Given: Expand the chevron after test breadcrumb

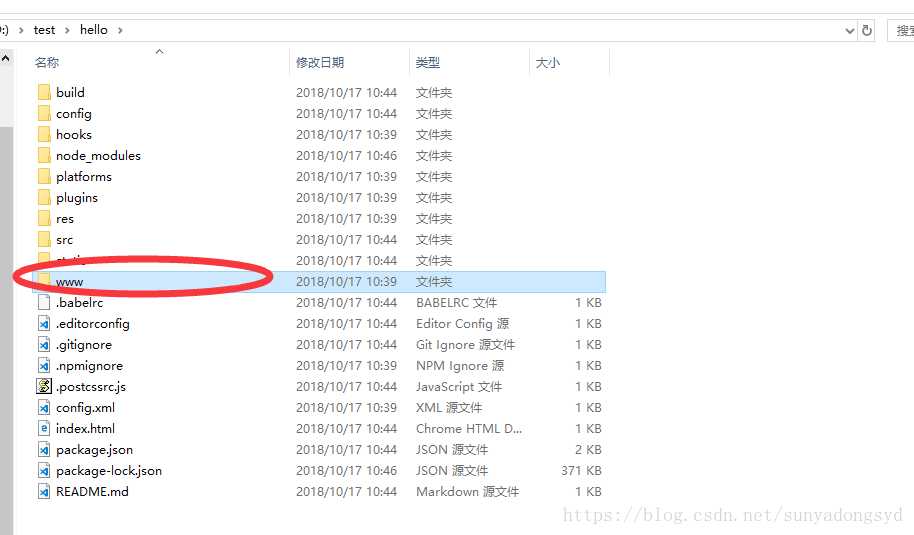Looking at the screenshot, I should coord(67,30).
